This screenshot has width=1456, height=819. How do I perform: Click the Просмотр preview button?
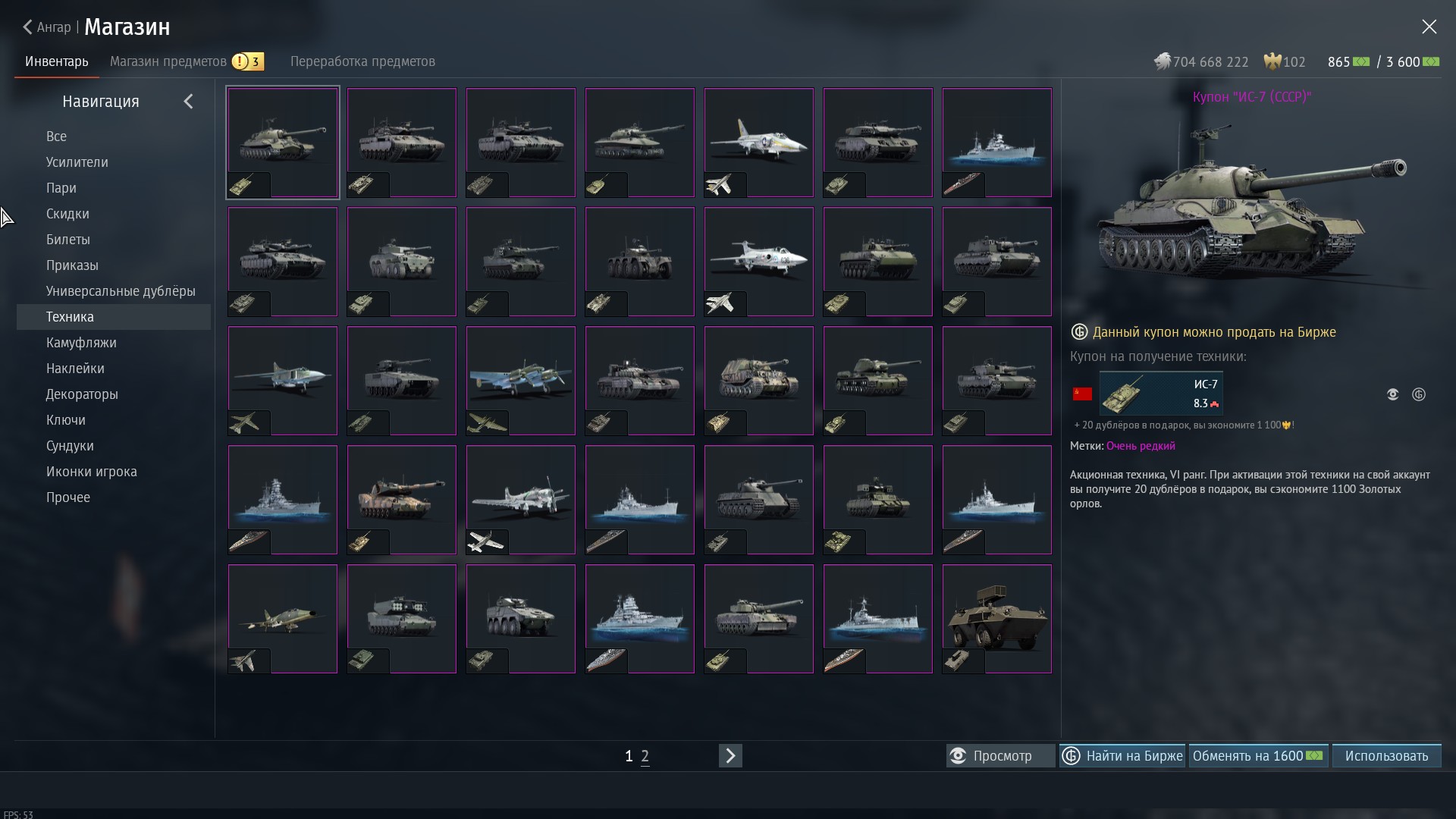pyautogui.click(x=1000, y=756)
